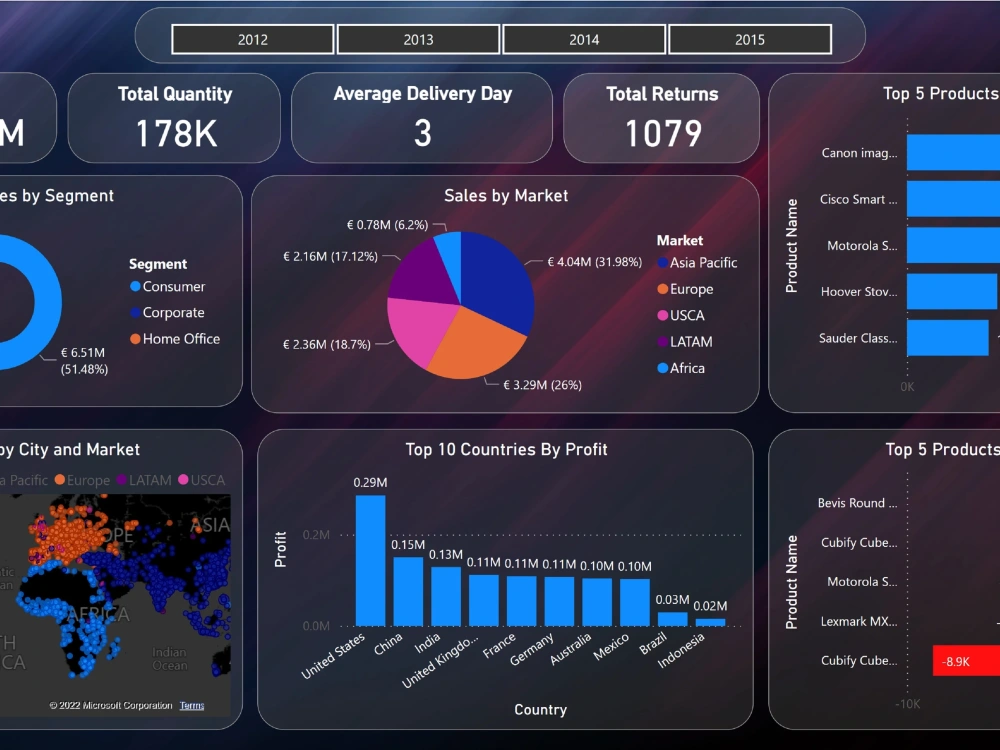The width and height of the screenshot is (1000, 750).
Task: Select the 2014 year slicer button
Action: coord(585,39)
